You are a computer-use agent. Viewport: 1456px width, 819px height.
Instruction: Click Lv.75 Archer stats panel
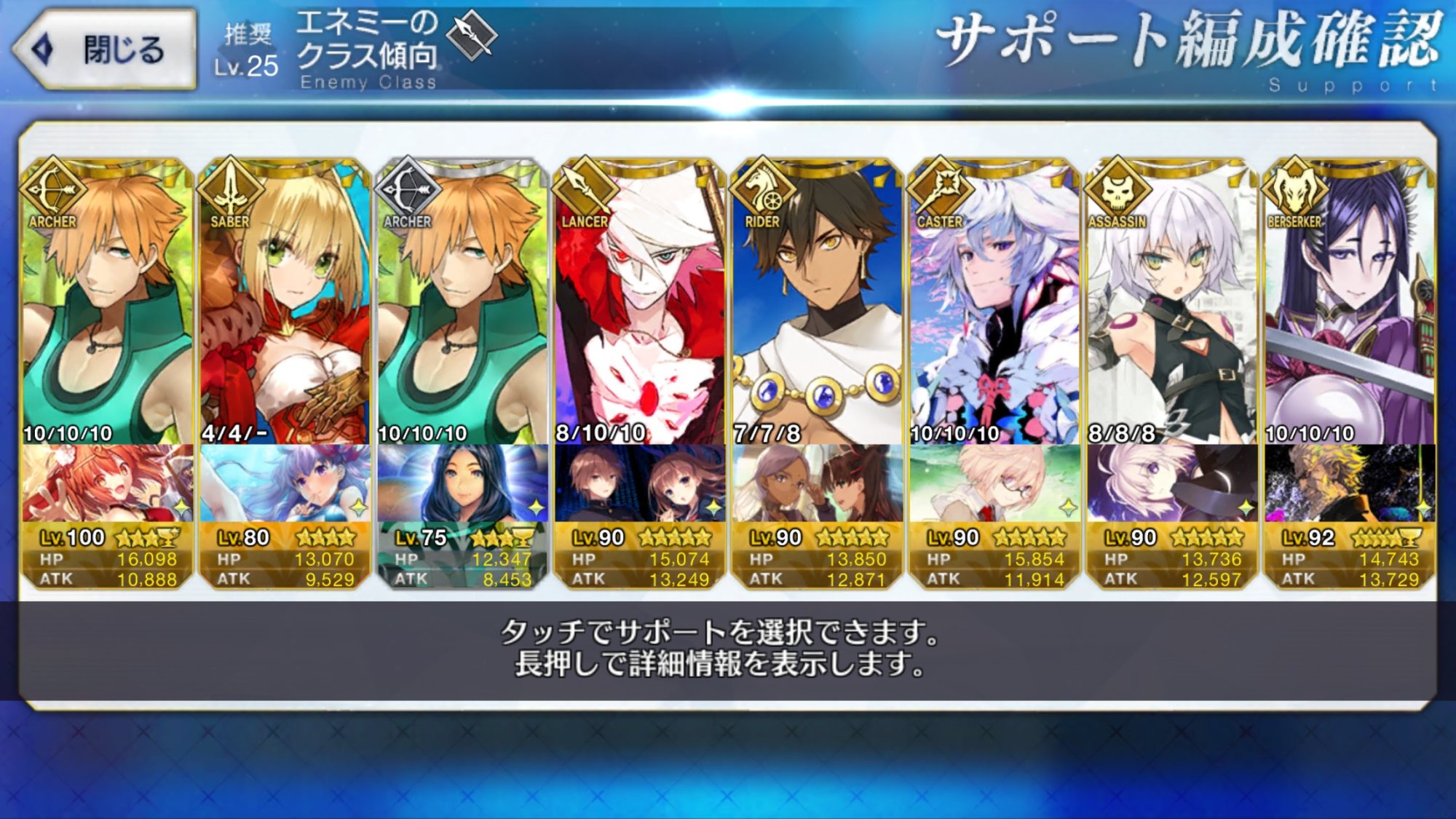click(462, 556)
